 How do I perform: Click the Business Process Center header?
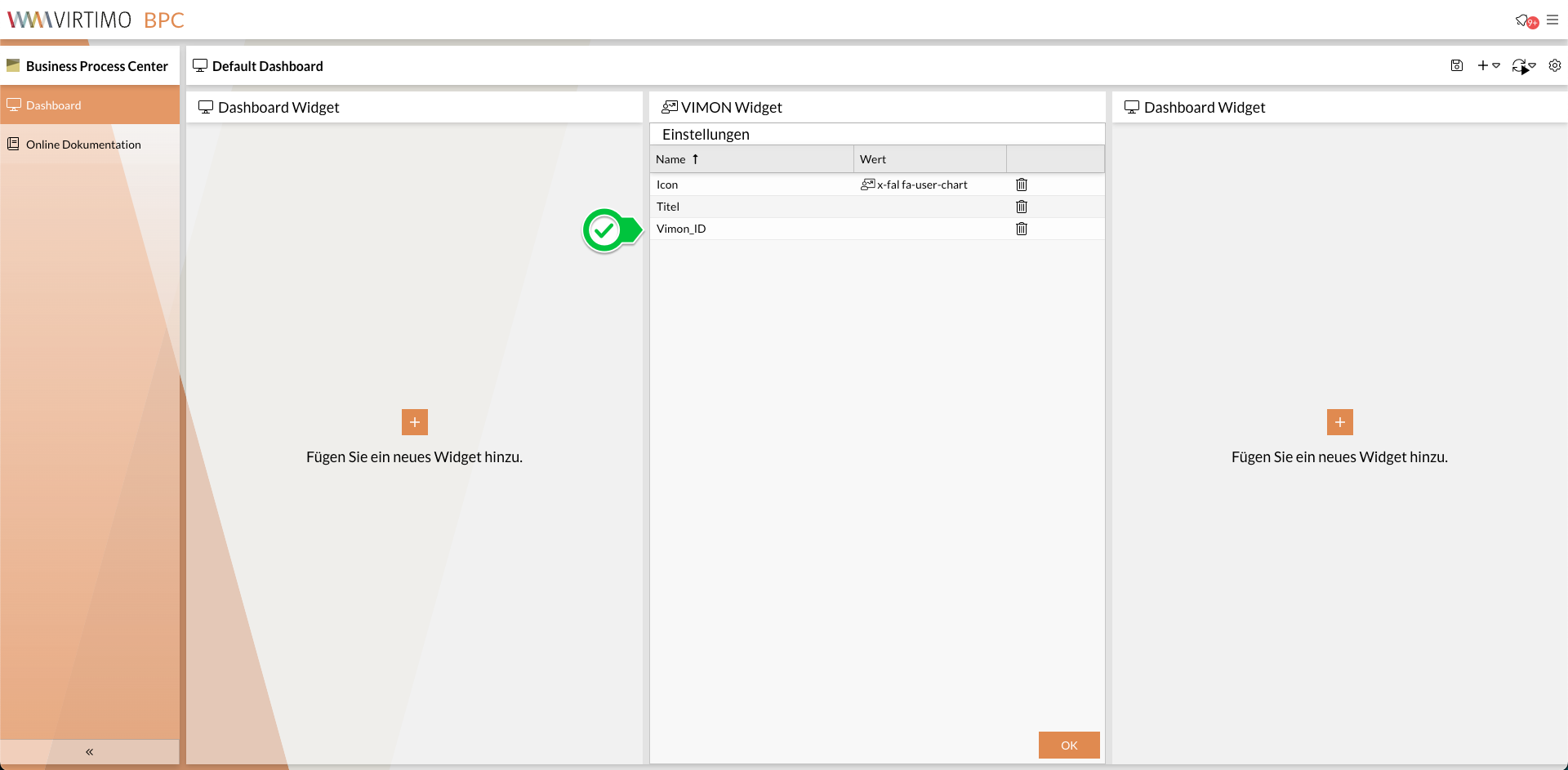coord(96,66)
